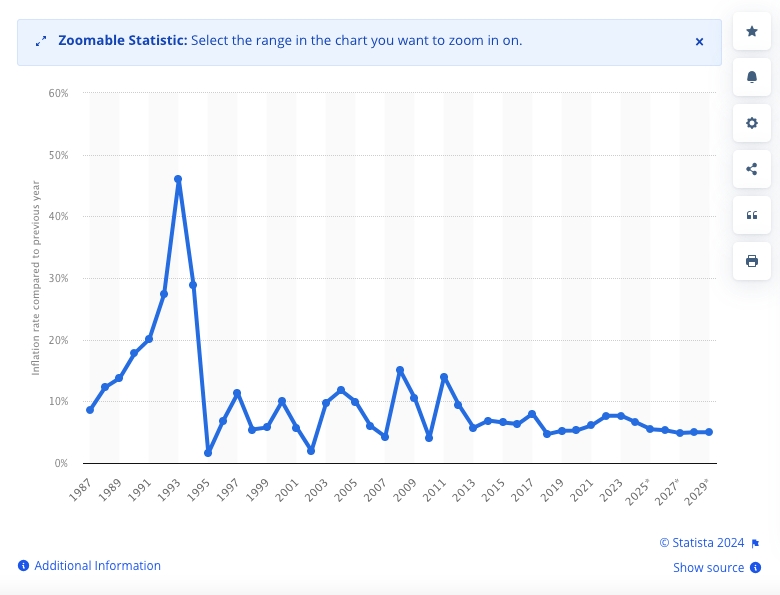Click the Statista 2024 copyright link

701,543
